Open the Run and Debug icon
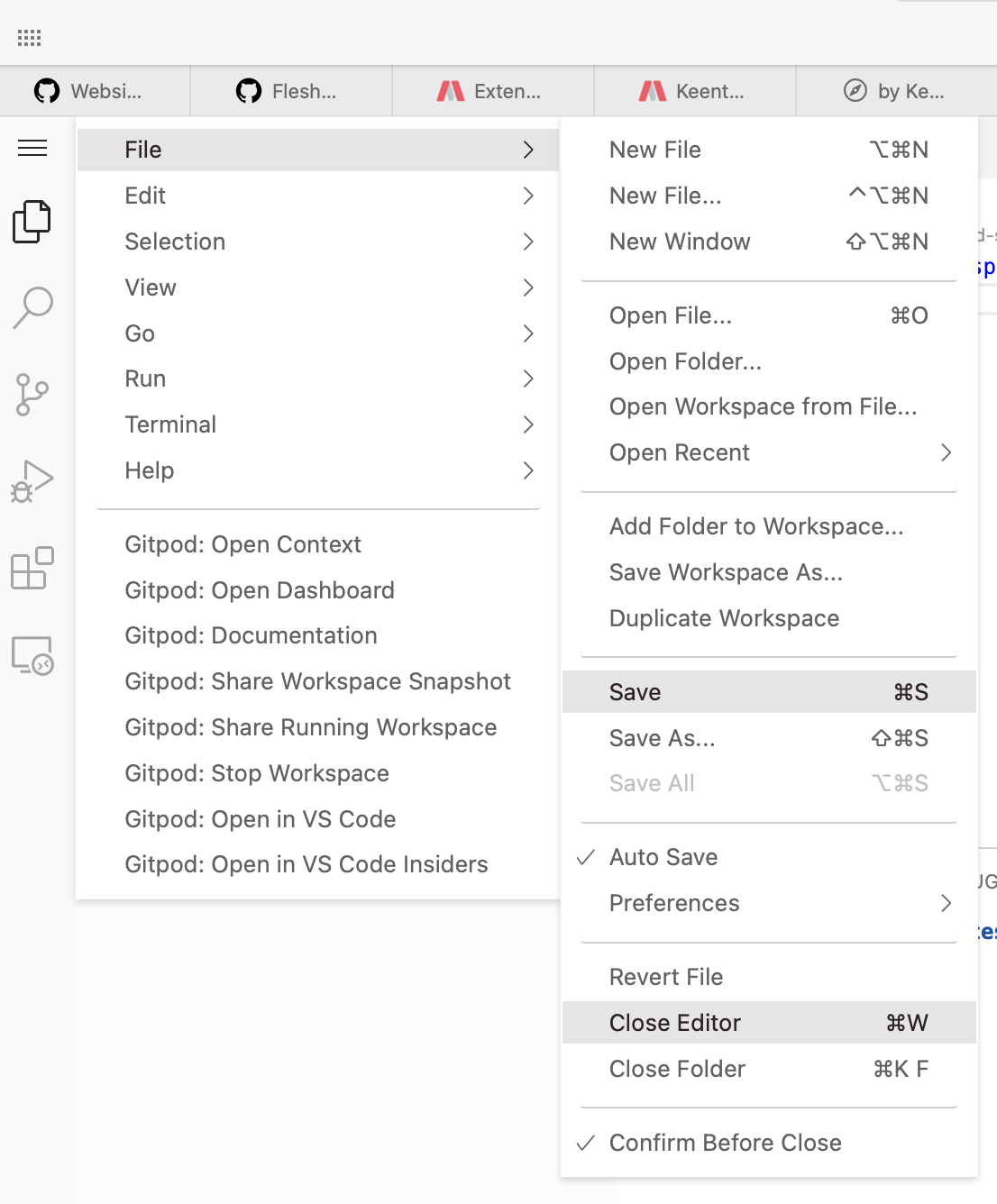 (x=32, y=481)
